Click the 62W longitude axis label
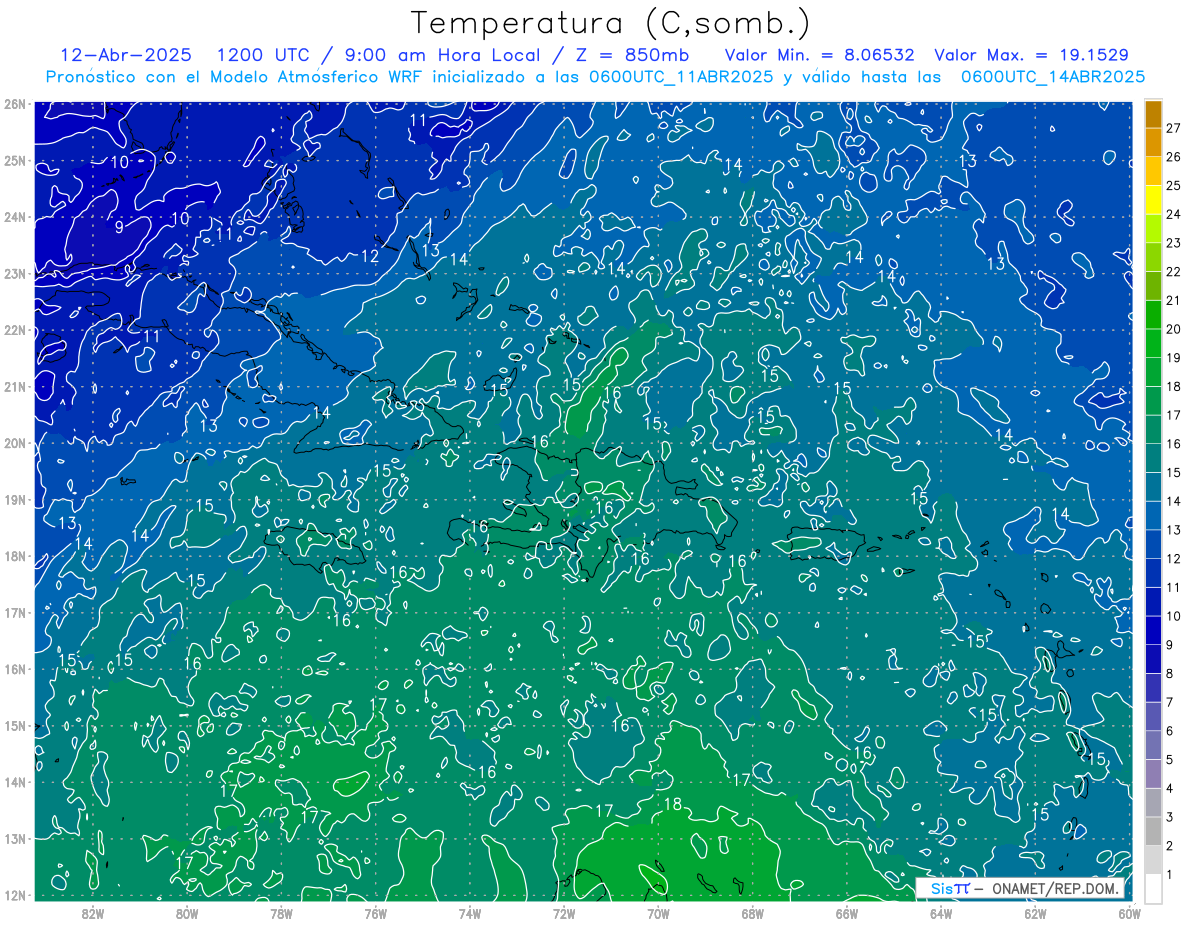 1035,913
